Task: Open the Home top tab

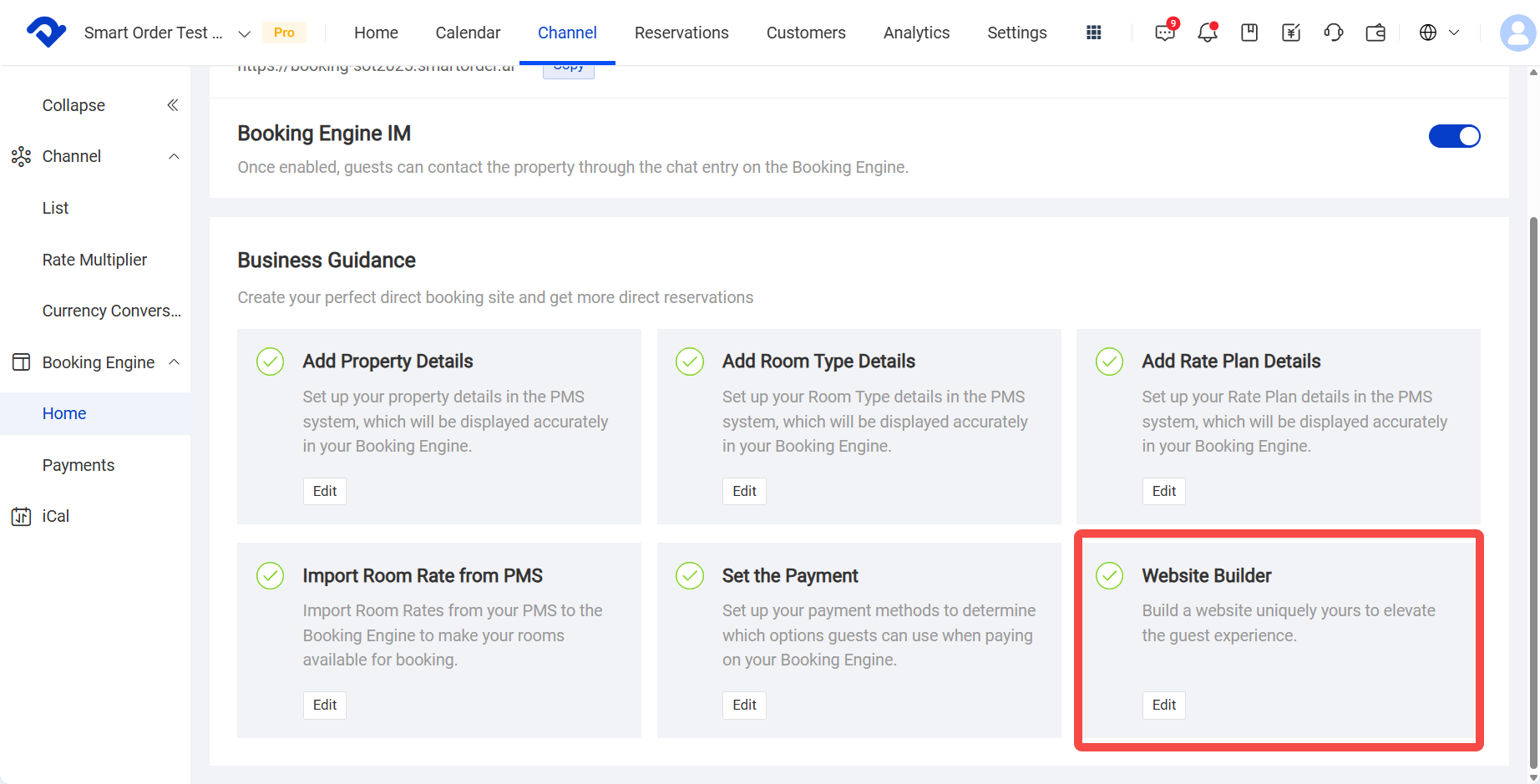Action: [376, 33]
